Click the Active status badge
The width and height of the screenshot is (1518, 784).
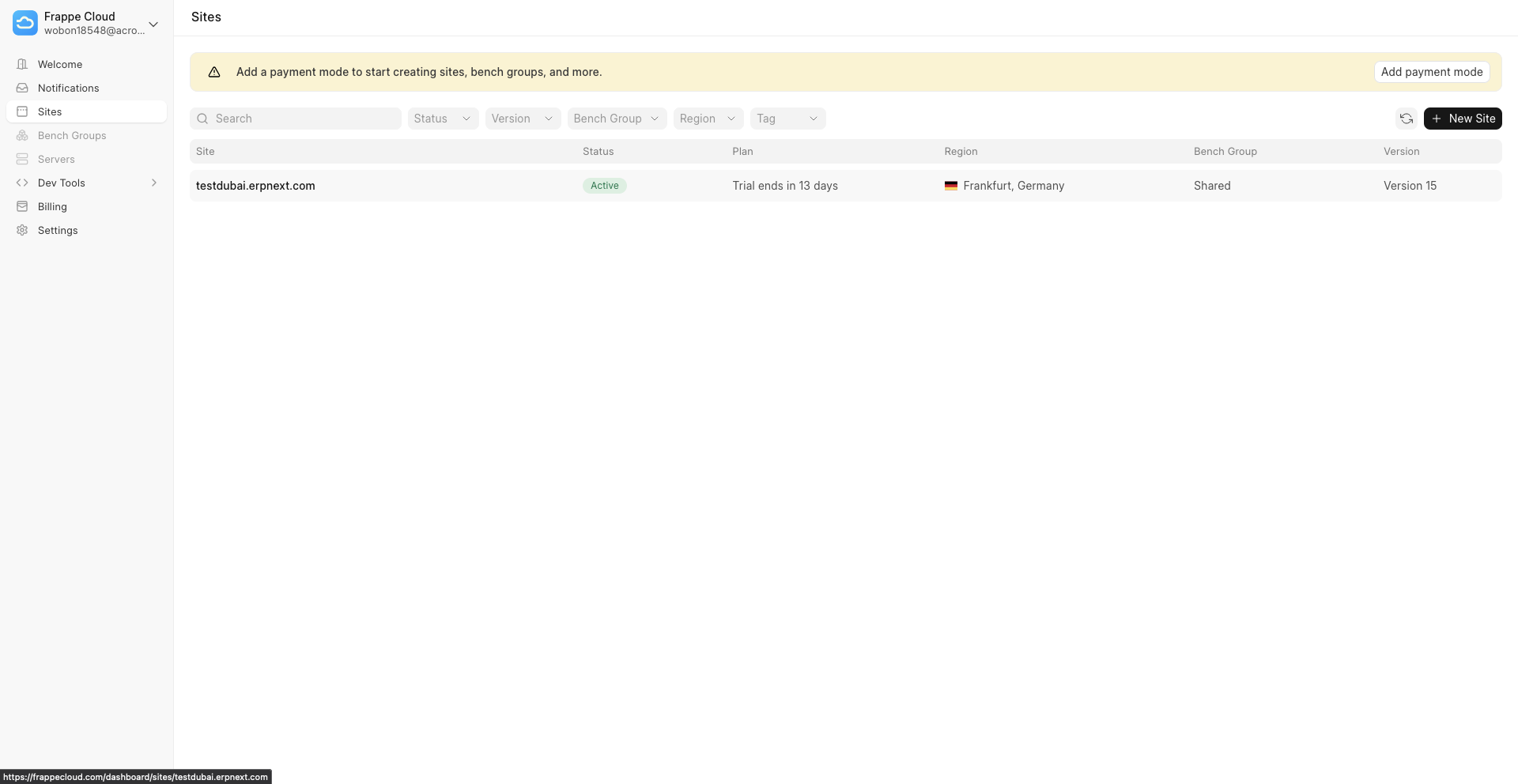coord(604,185)
